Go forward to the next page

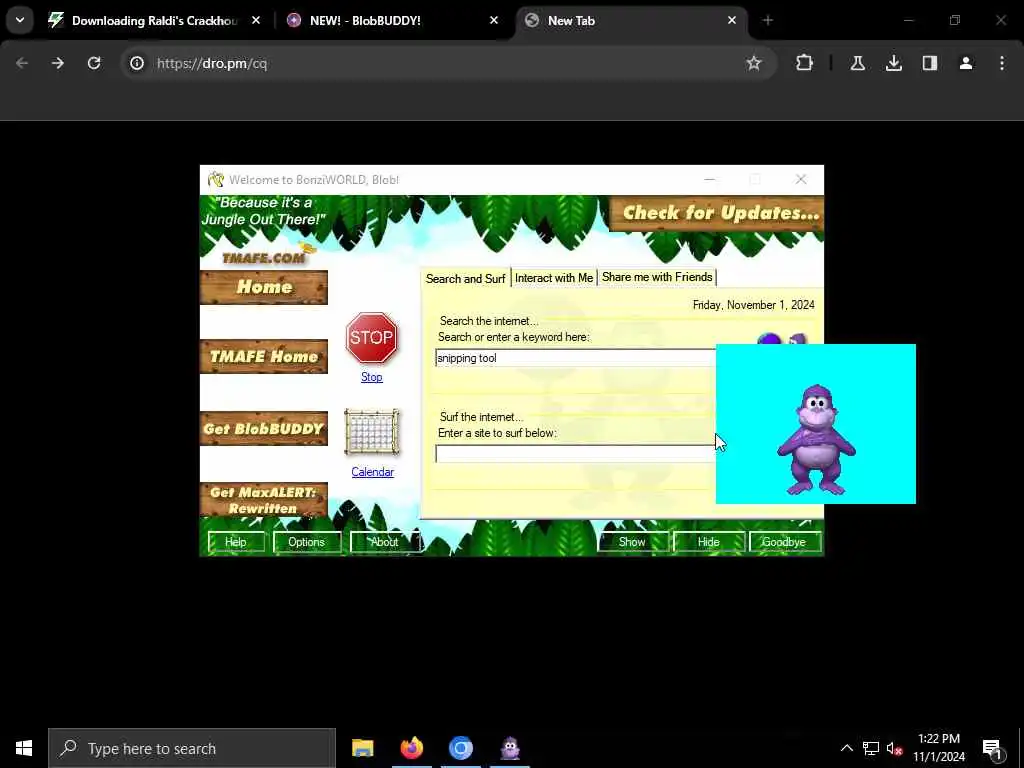(x=57, y=63)
